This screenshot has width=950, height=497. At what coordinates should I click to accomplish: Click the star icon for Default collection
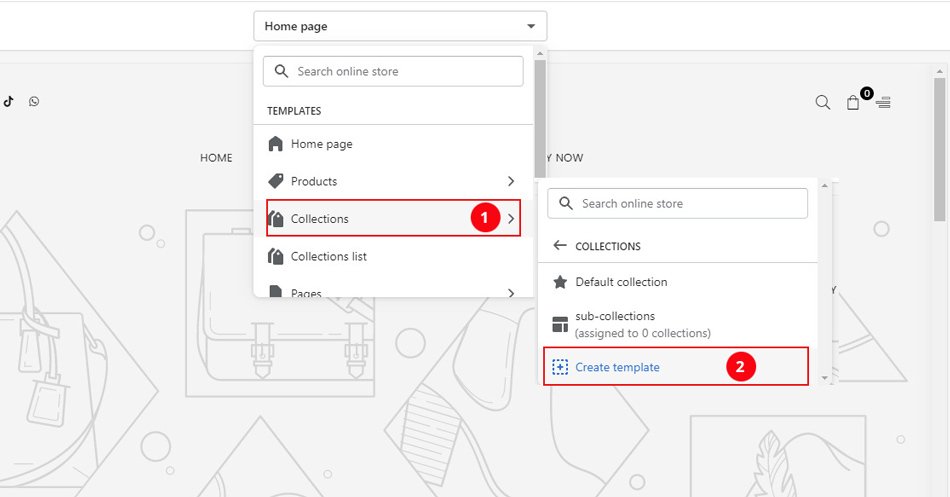(560, 282)
